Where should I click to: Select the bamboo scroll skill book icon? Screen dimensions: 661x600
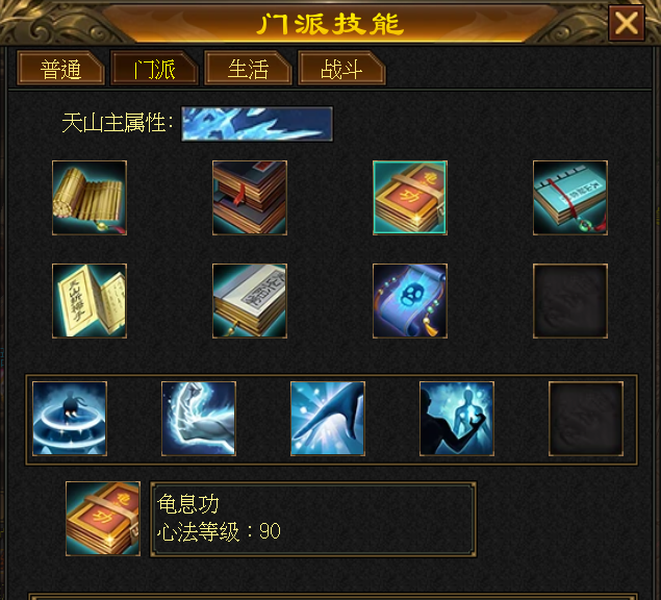[x=89, y=198]
